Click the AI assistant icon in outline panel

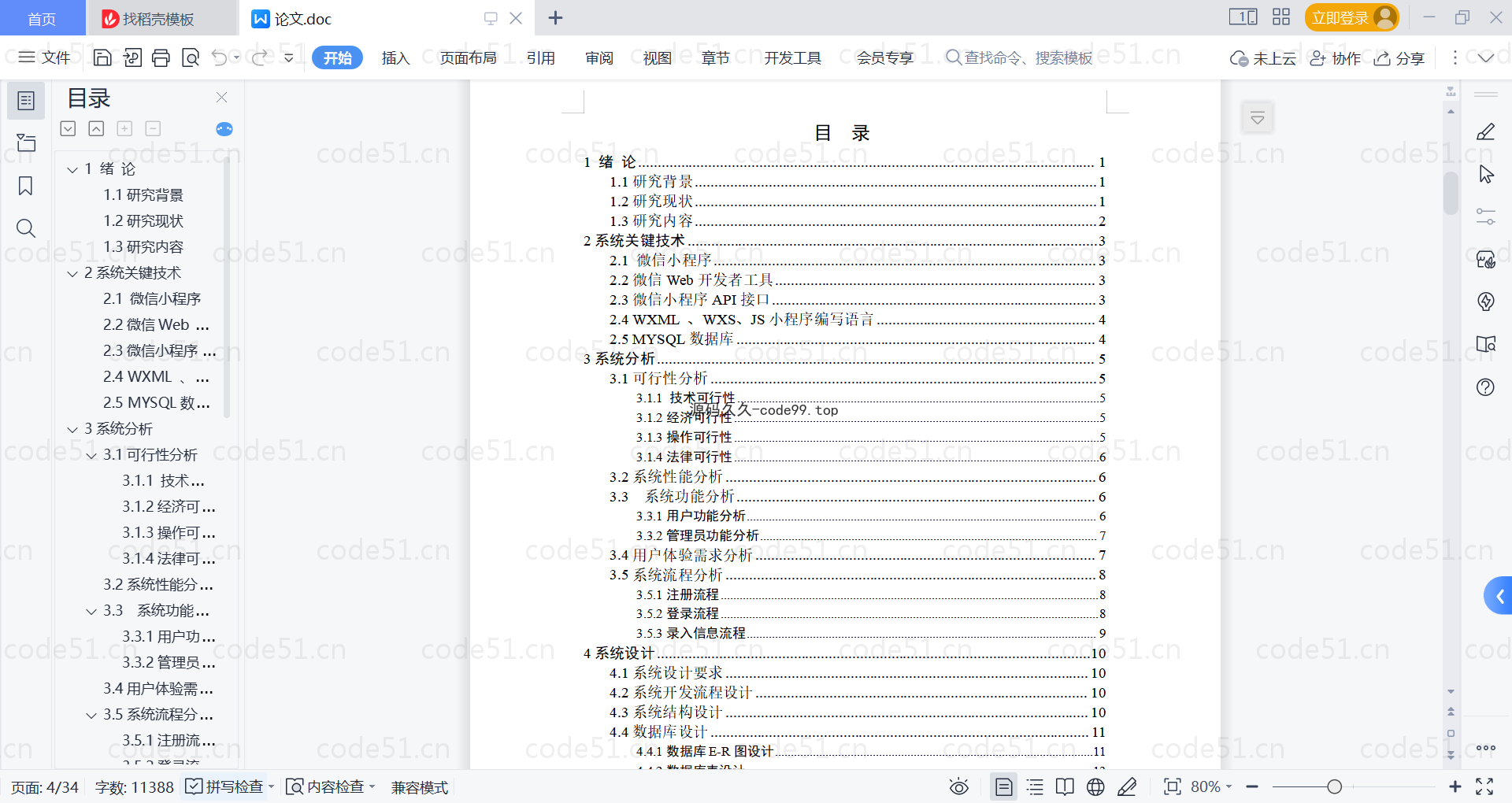(x=224, y=129)
